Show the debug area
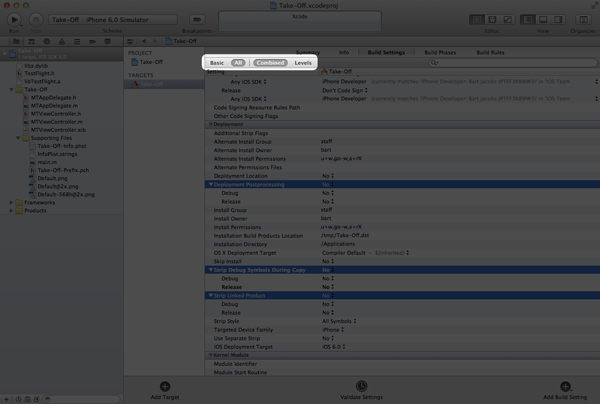The height and width of the screenshot is (404, 600). [543, 20]
